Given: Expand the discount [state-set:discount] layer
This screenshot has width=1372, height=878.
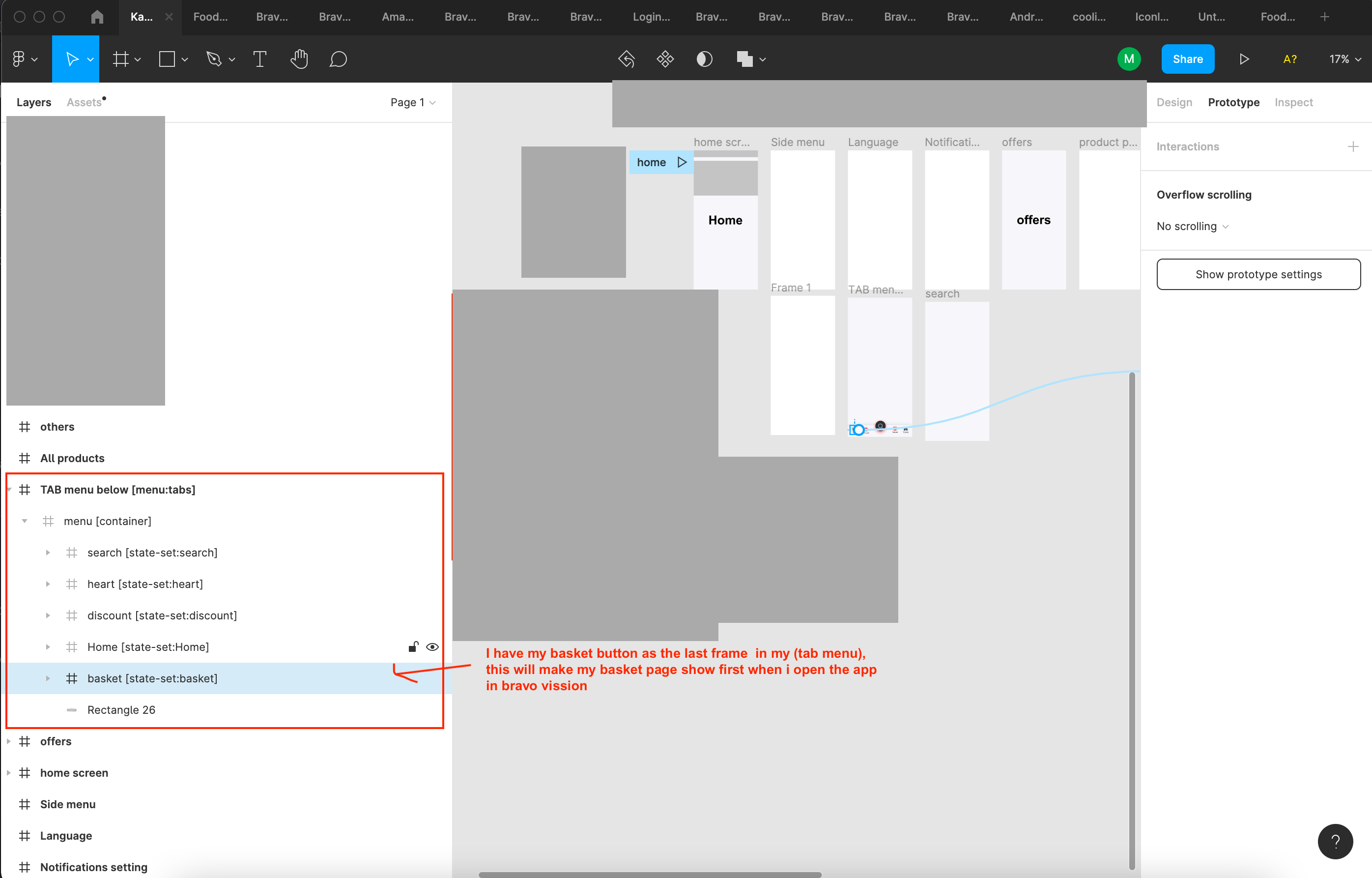Looking at the screenshot, I should tap(48, 615).
